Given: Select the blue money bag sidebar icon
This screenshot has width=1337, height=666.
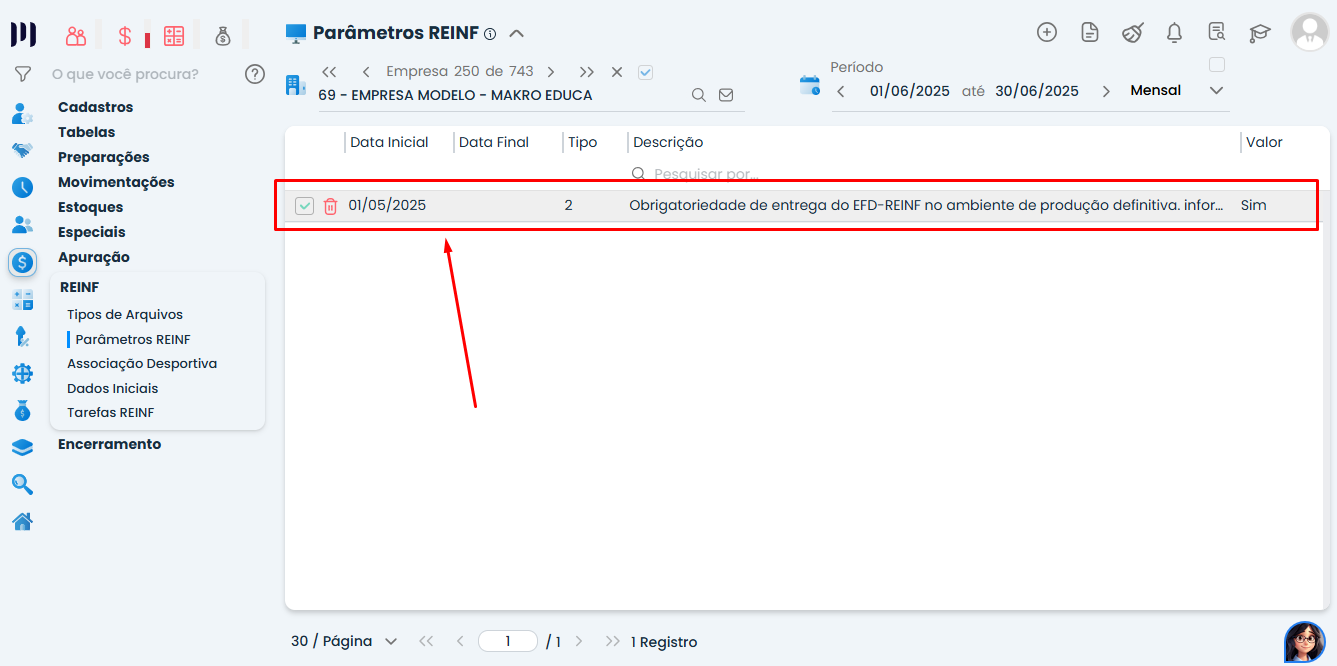Looking at the screenshot, I should (22, 411).
